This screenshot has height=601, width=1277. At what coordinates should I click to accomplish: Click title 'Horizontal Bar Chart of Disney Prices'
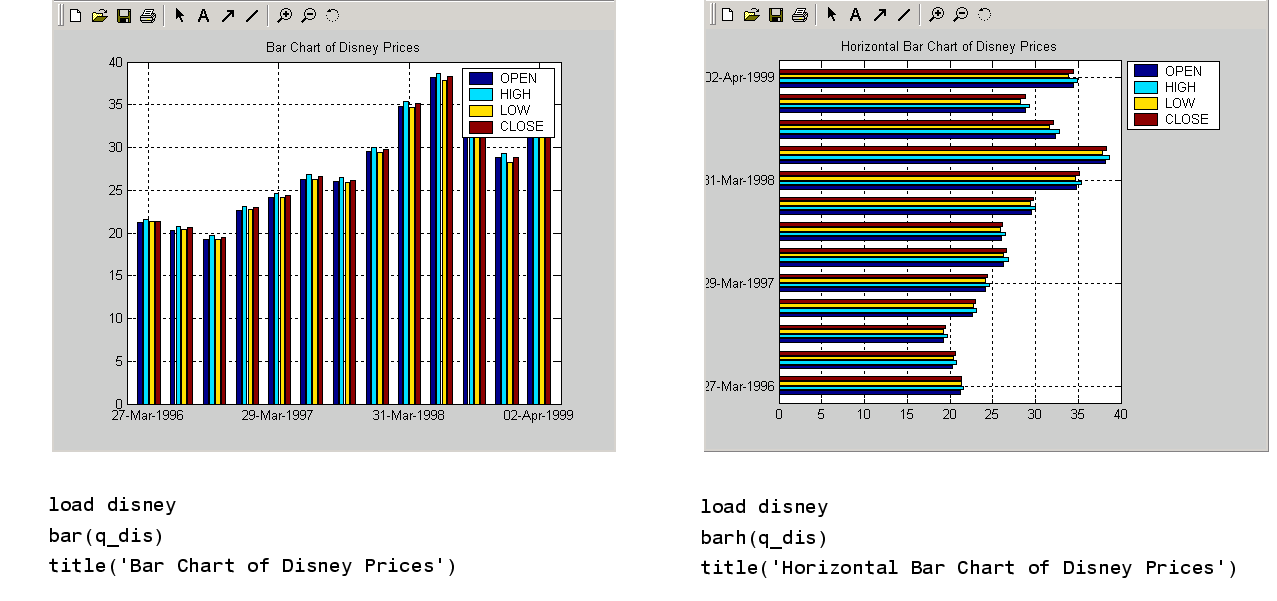coord(948,46)
